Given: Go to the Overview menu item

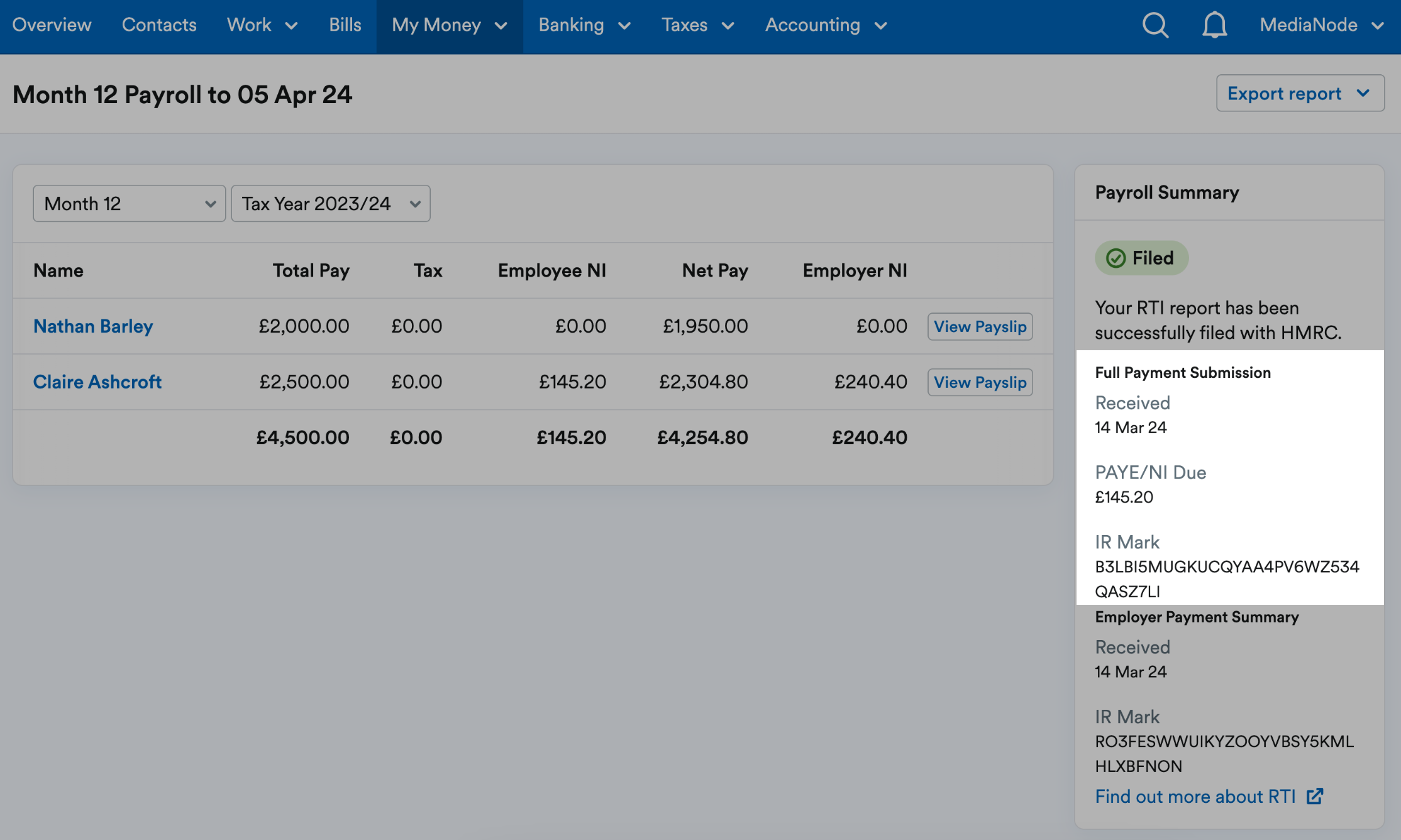Looking at the screenshot, I should tap(52, 25).
